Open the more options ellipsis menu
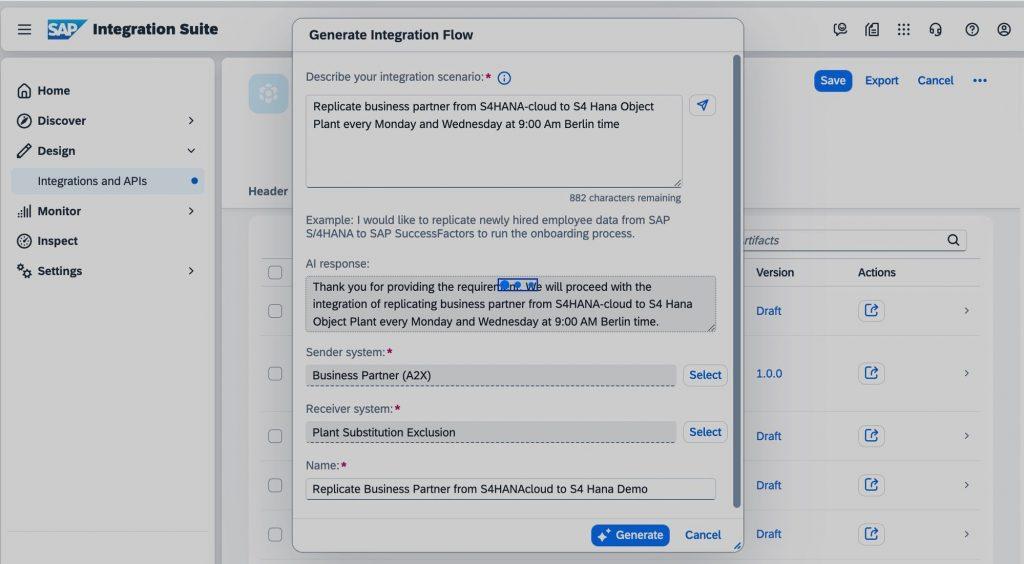The image size is (1024, 564). (980, 80)
